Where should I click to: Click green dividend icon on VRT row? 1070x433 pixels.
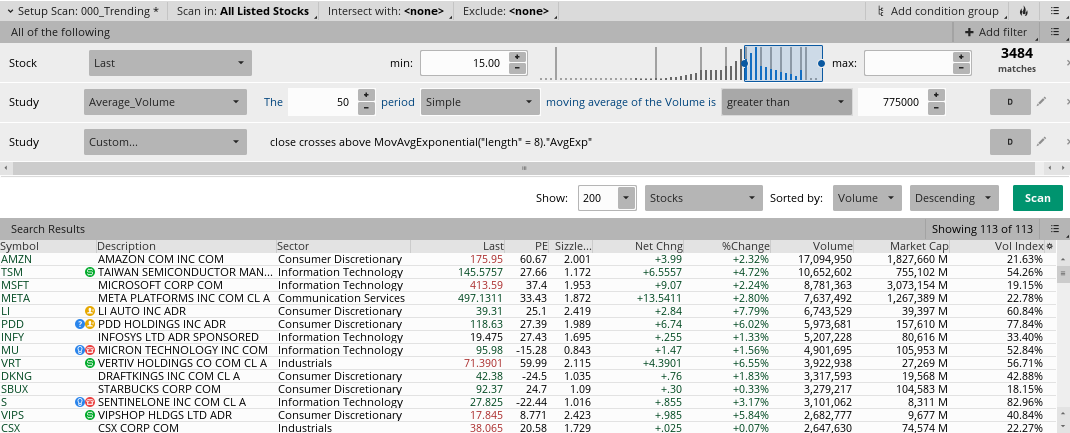(89, 363)
